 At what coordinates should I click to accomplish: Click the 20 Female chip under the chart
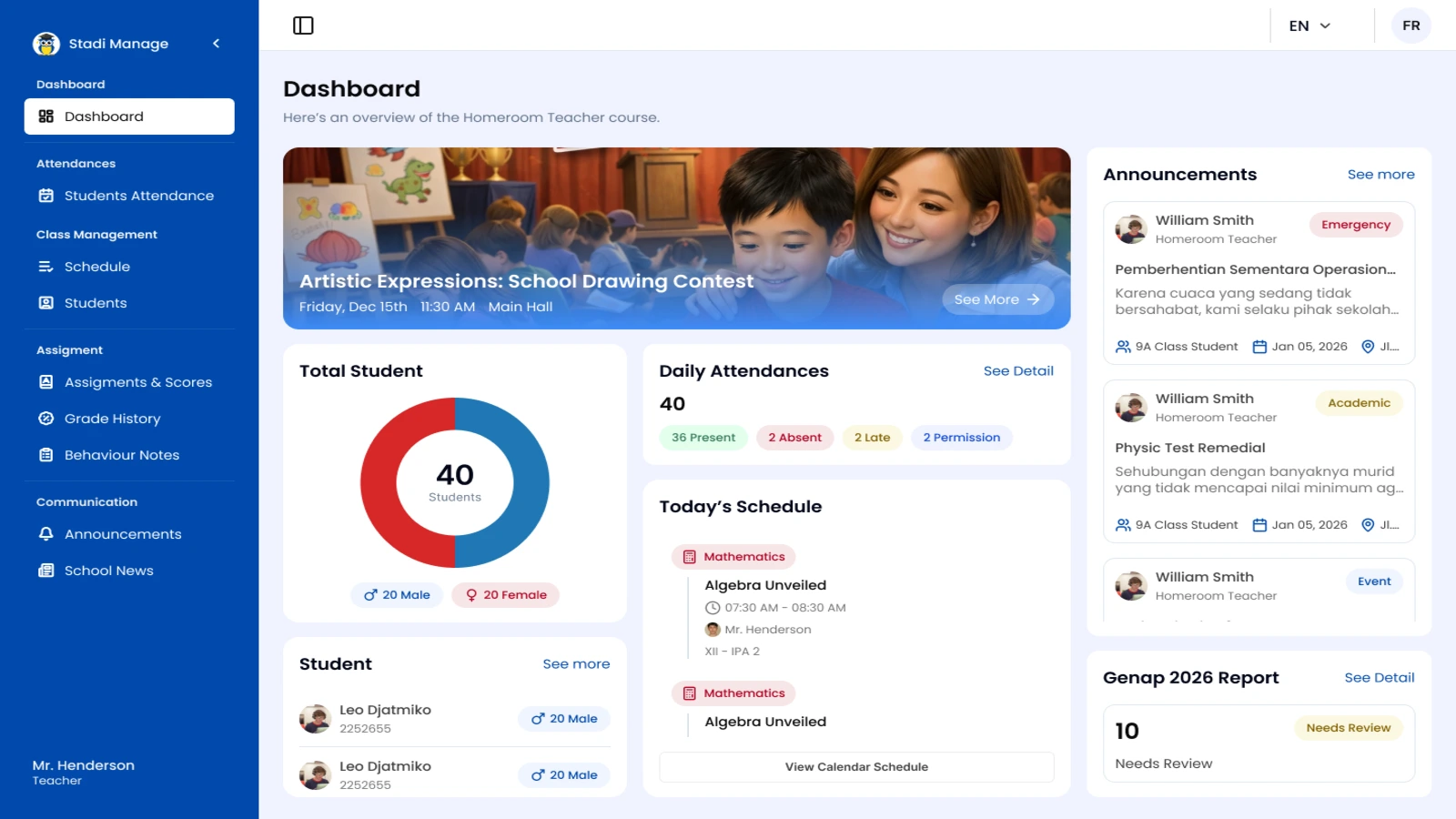click(x=505, y=595)
